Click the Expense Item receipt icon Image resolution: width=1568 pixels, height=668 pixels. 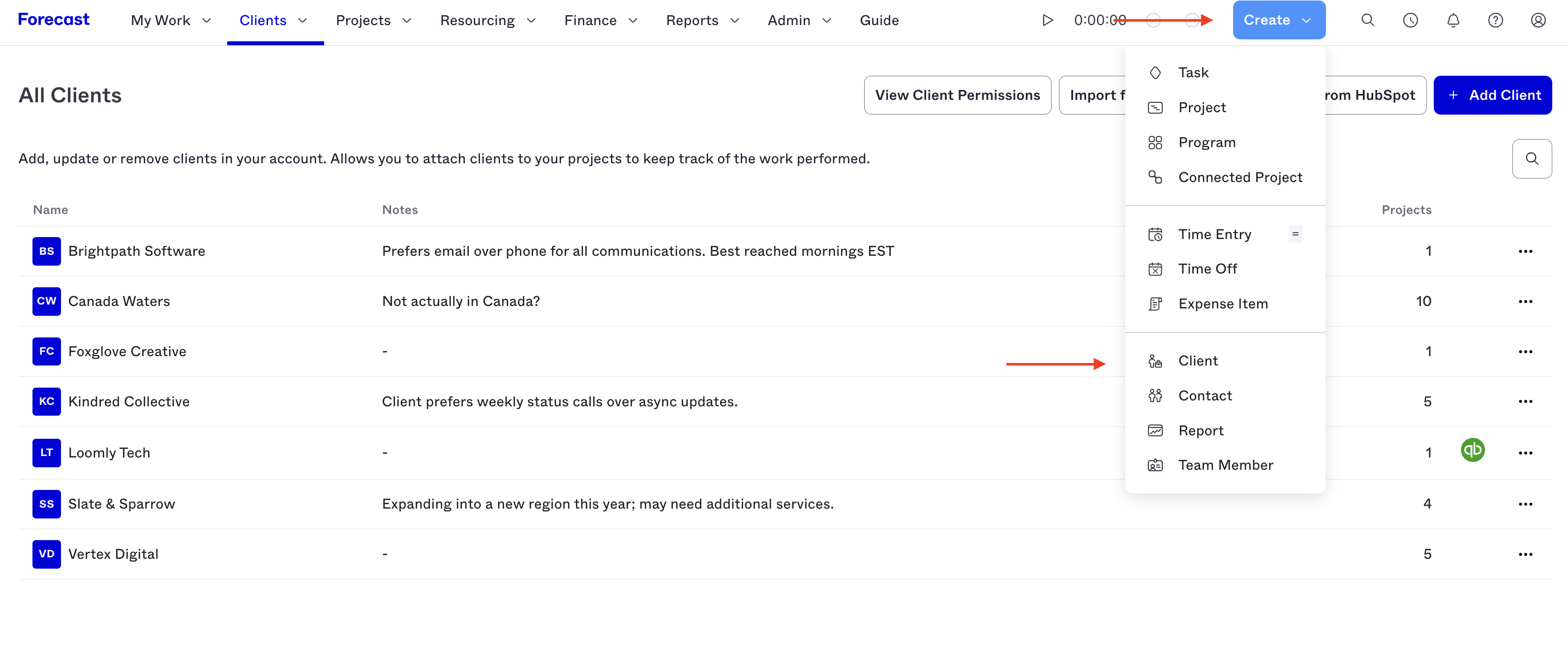(x=1155, y=304)
